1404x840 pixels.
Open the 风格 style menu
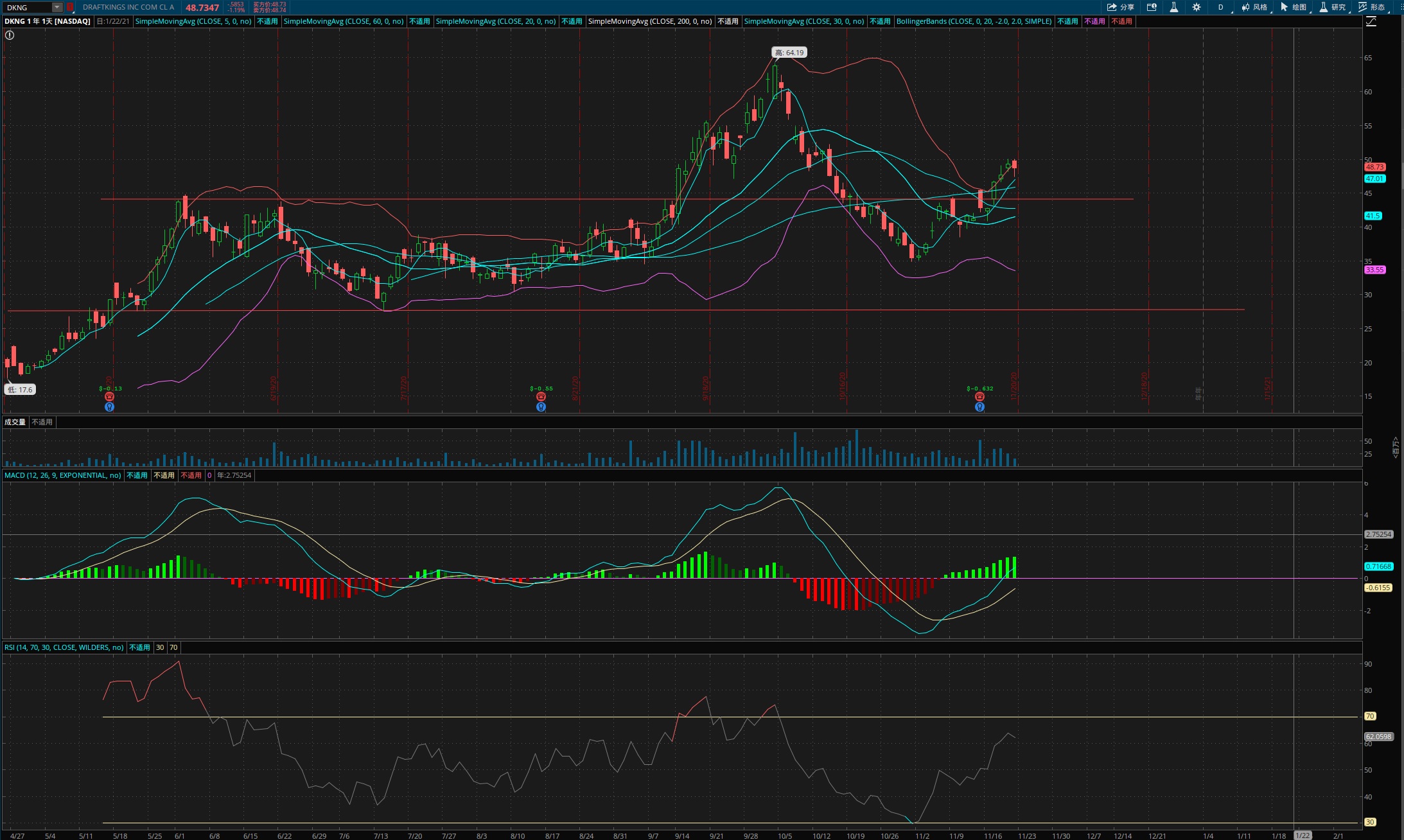pyautogui.click(x=1254, y=7)
